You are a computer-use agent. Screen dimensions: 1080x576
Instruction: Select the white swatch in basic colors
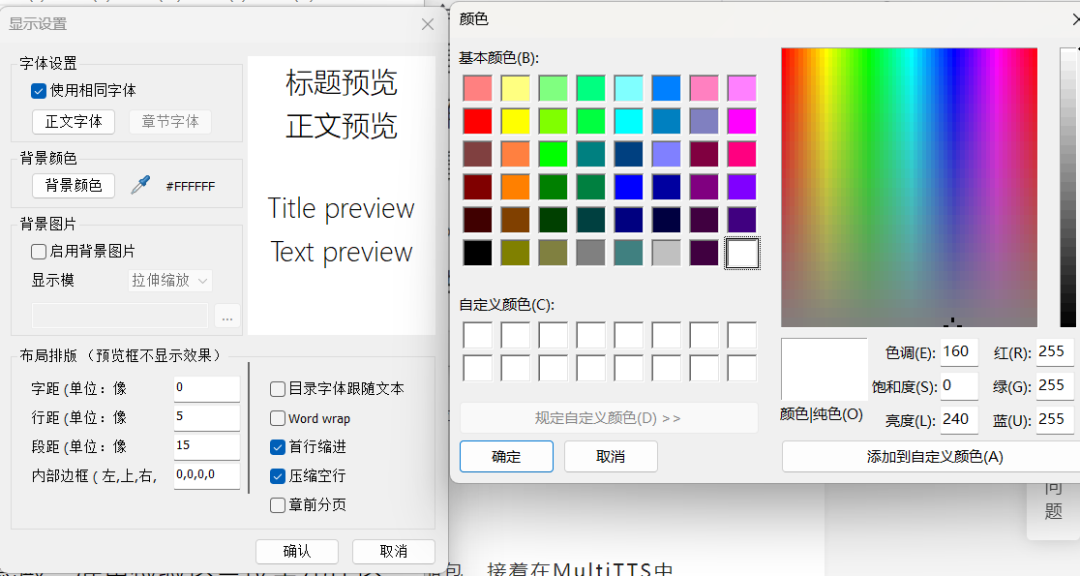(741, 253)
